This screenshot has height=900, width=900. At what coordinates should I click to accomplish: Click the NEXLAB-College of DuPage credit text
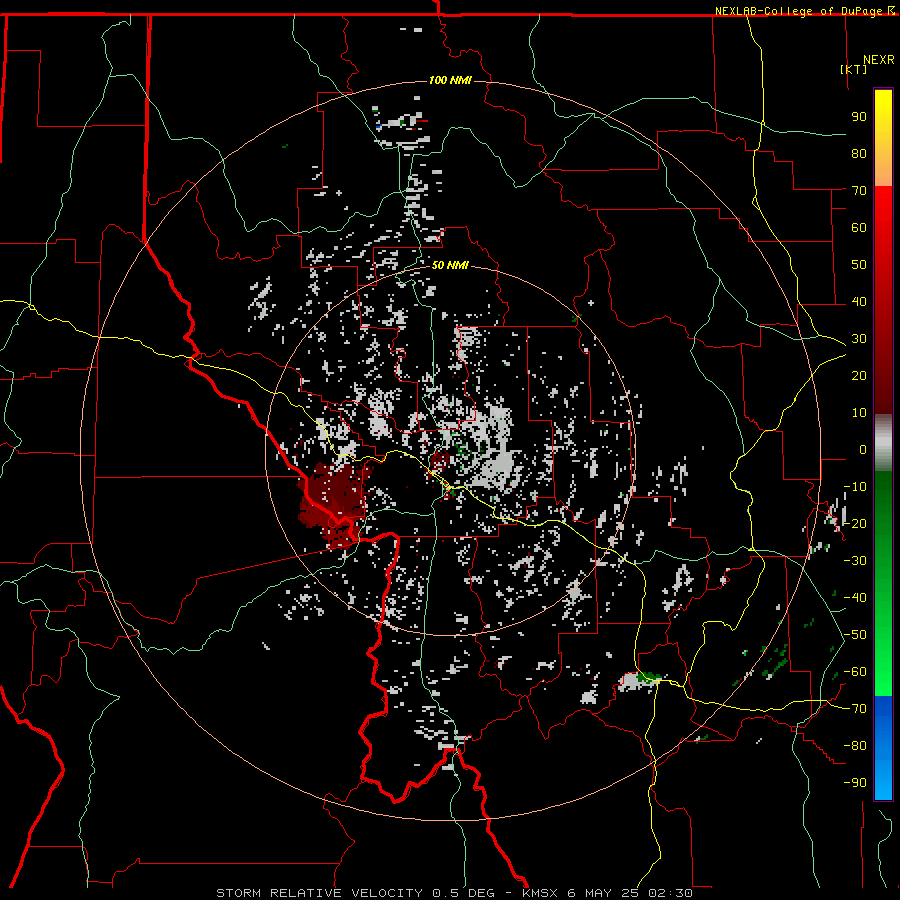pos(804,11)
